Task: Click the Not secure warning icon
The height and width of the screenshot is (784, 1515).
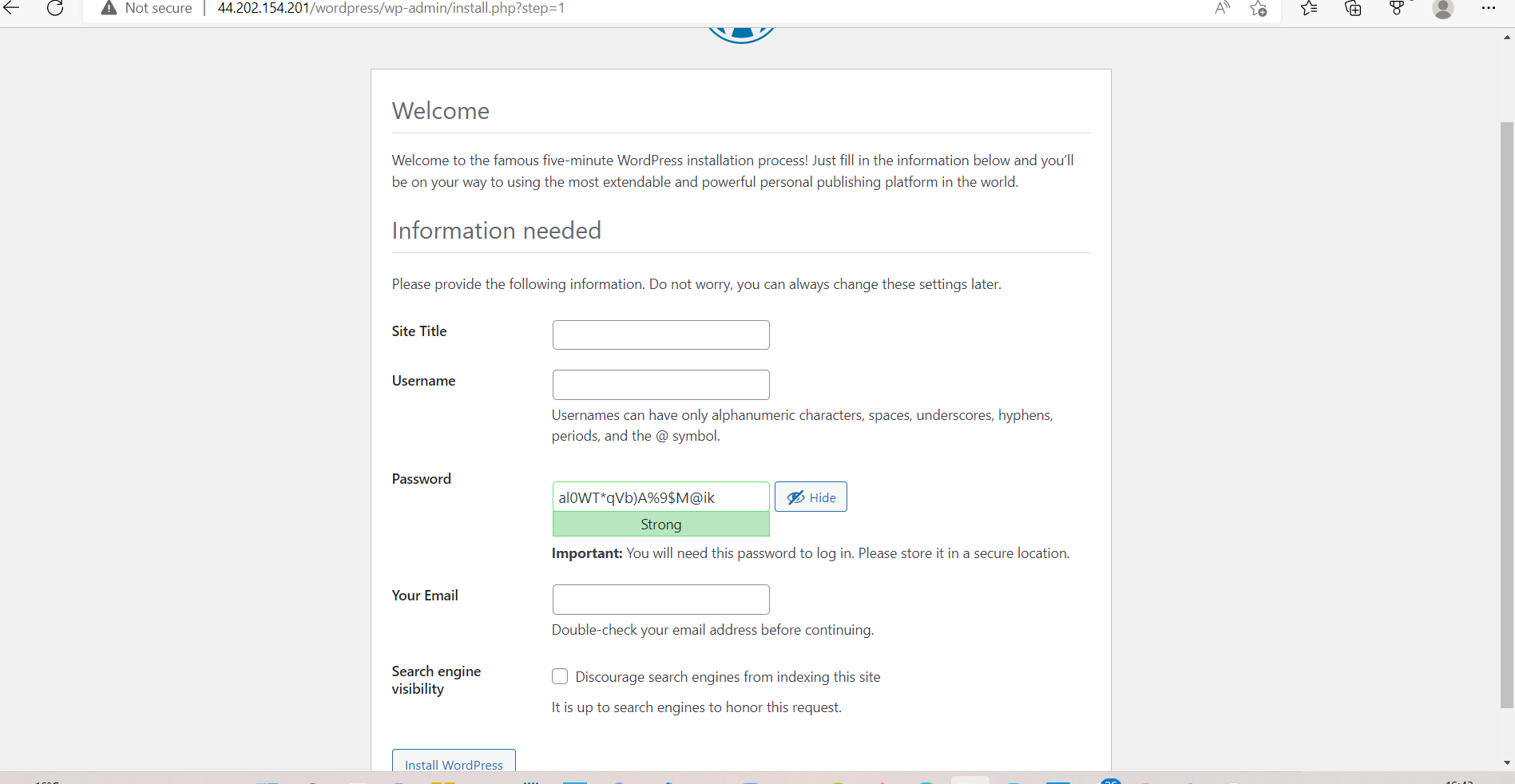Action: (109, 8)
